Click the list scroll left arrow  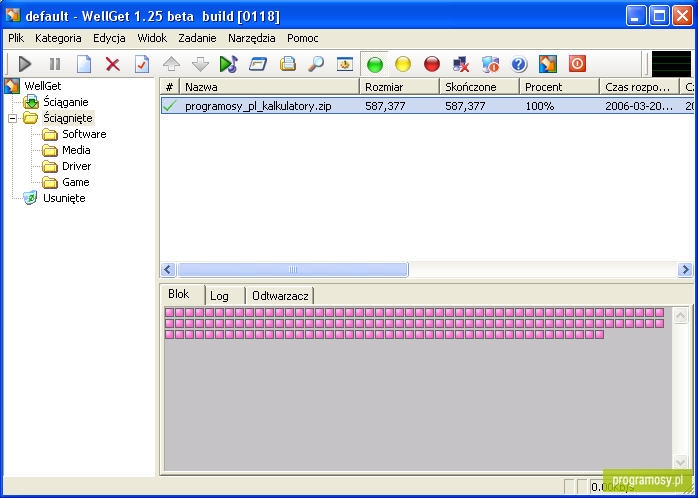click(168, 270)
